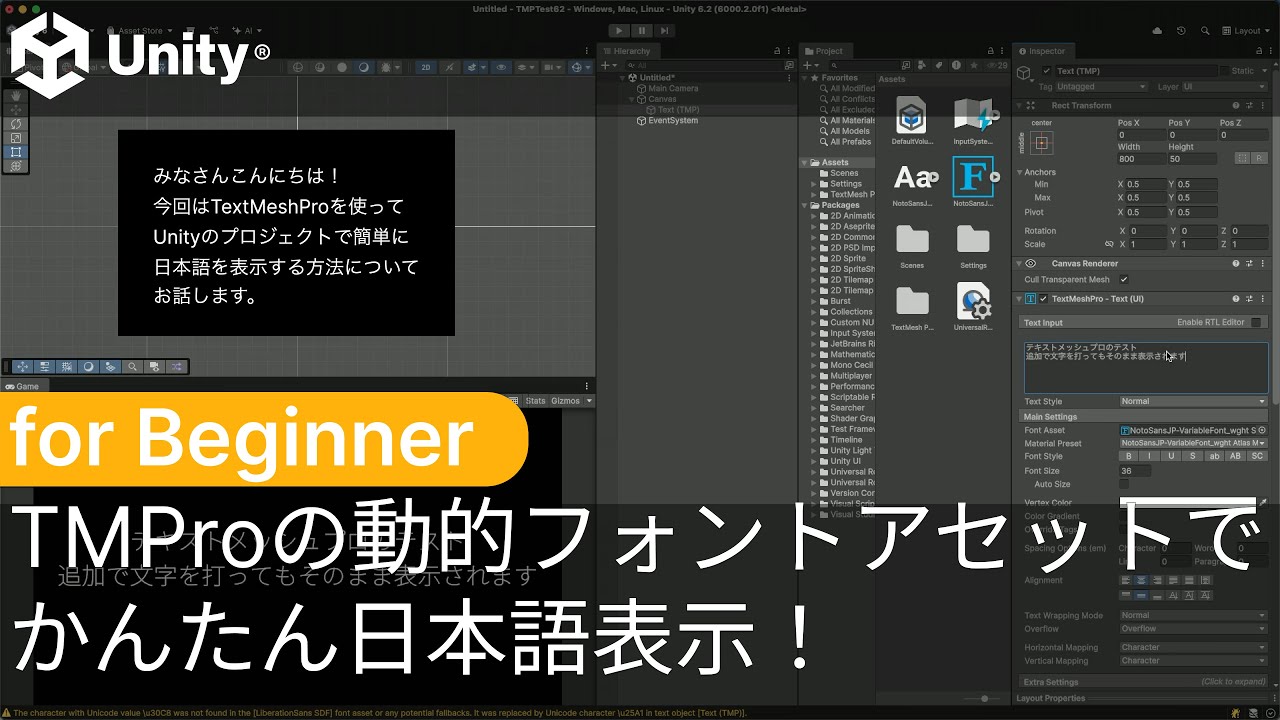The width and height of the screenshot is (1280, 720).
Task: Select Main Camera in Hierarchy
Action: pos(673,88)
